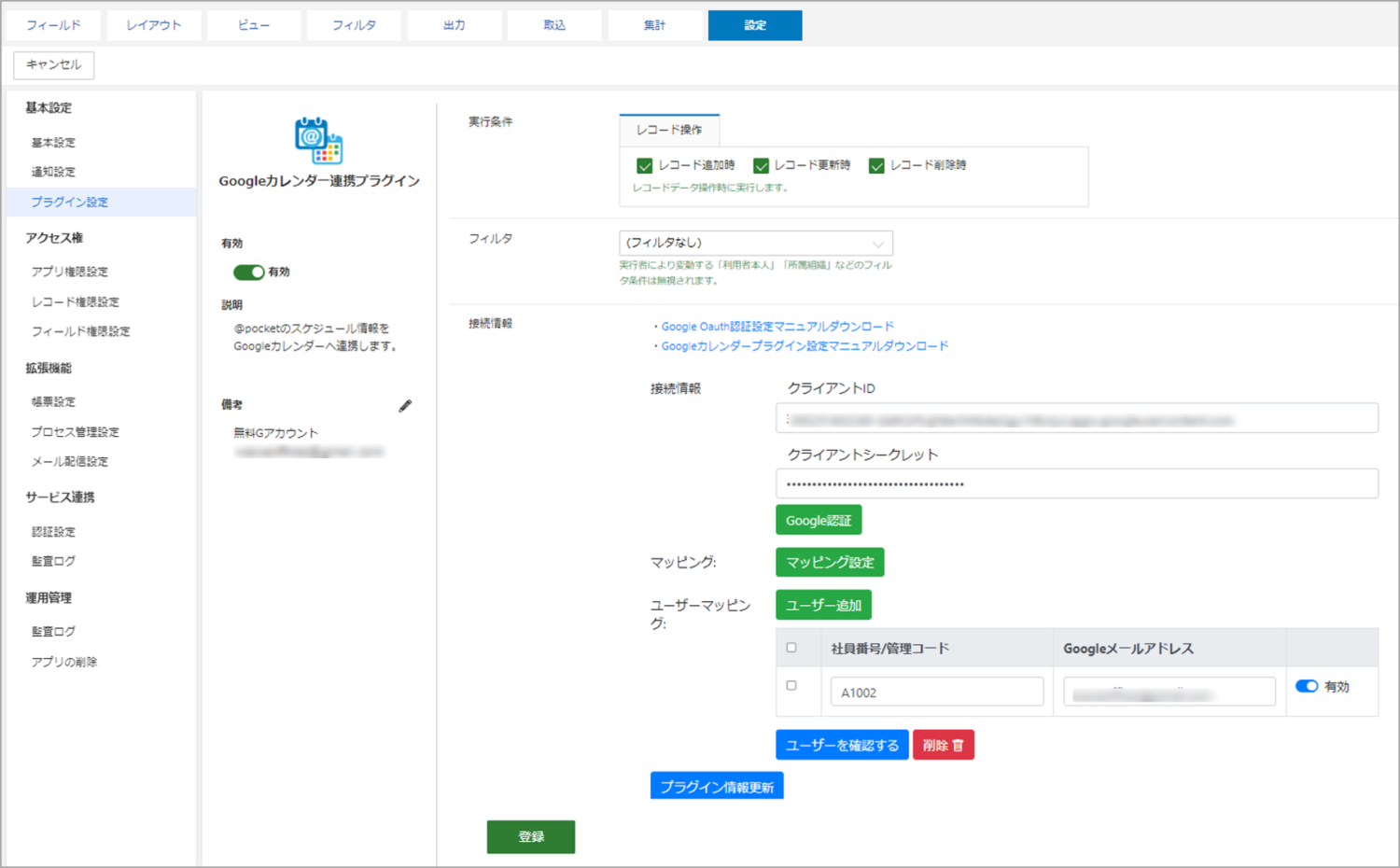1400x868 pixels.
Task: Switch to the 取込 tab
Action: (x=554, y=25)
